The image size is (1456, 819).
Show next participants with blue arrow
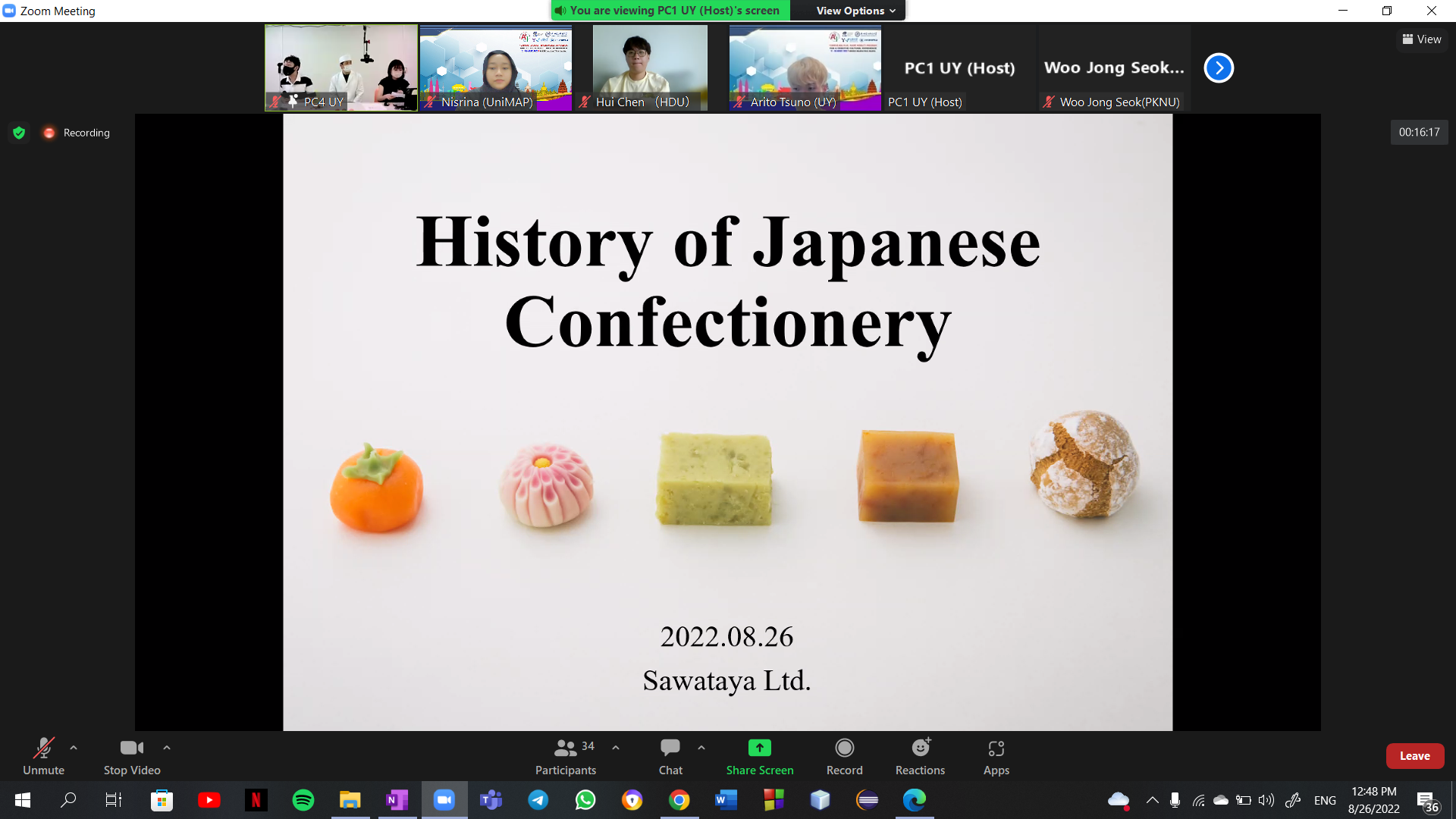(1219, 68)
